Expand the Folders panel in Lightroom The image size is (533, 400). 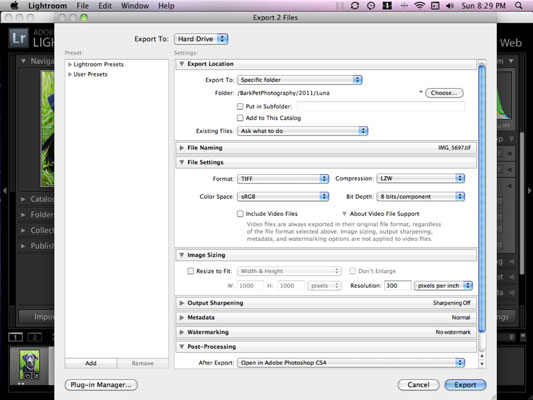click(x=23, y=215)
